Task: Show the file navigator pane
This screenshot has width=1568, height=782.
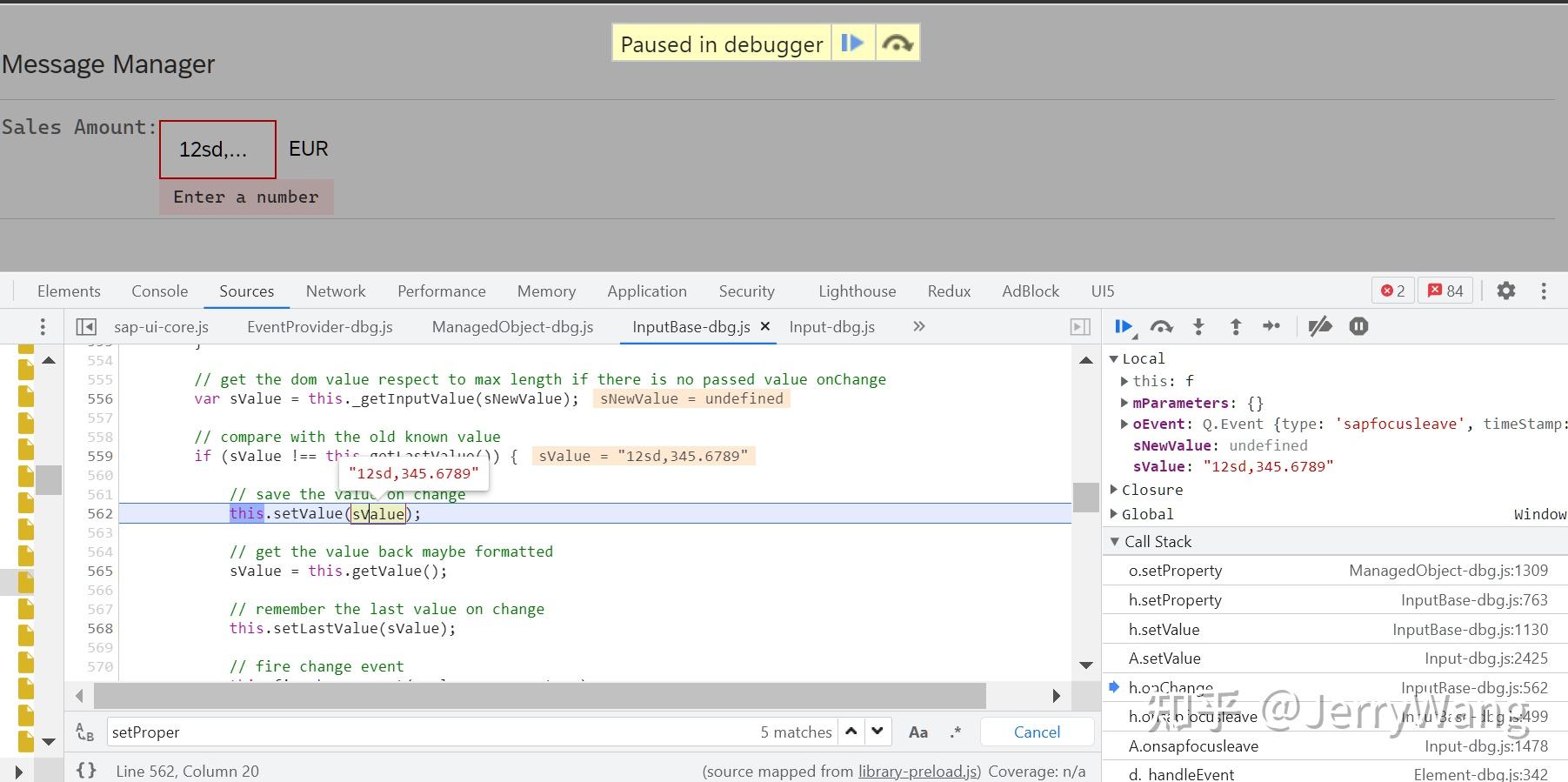Action: 85,327
